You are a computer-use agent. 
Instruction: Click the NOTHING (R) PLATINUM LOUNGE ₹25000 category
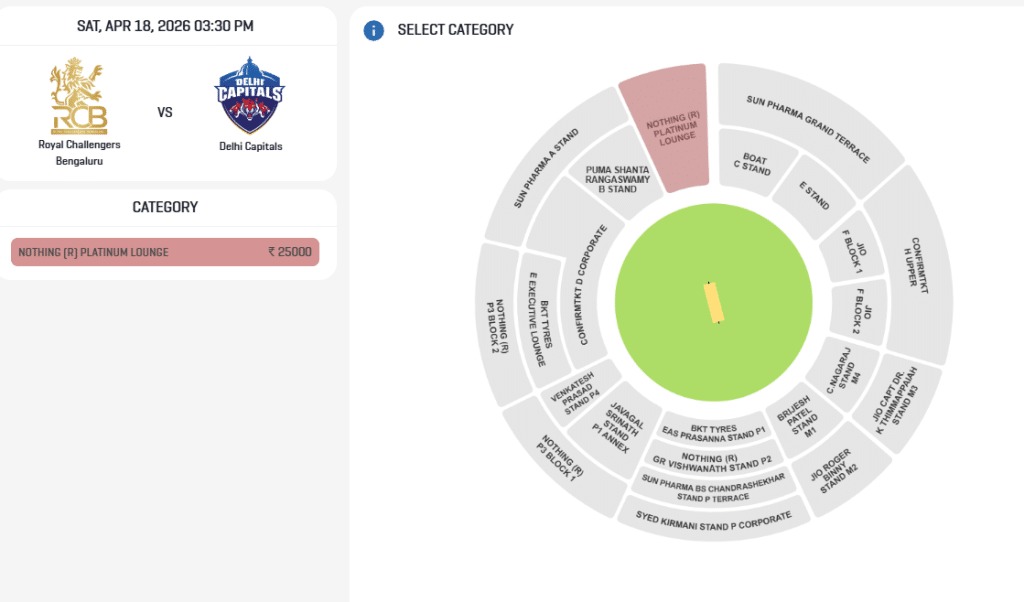click(163, 251)
